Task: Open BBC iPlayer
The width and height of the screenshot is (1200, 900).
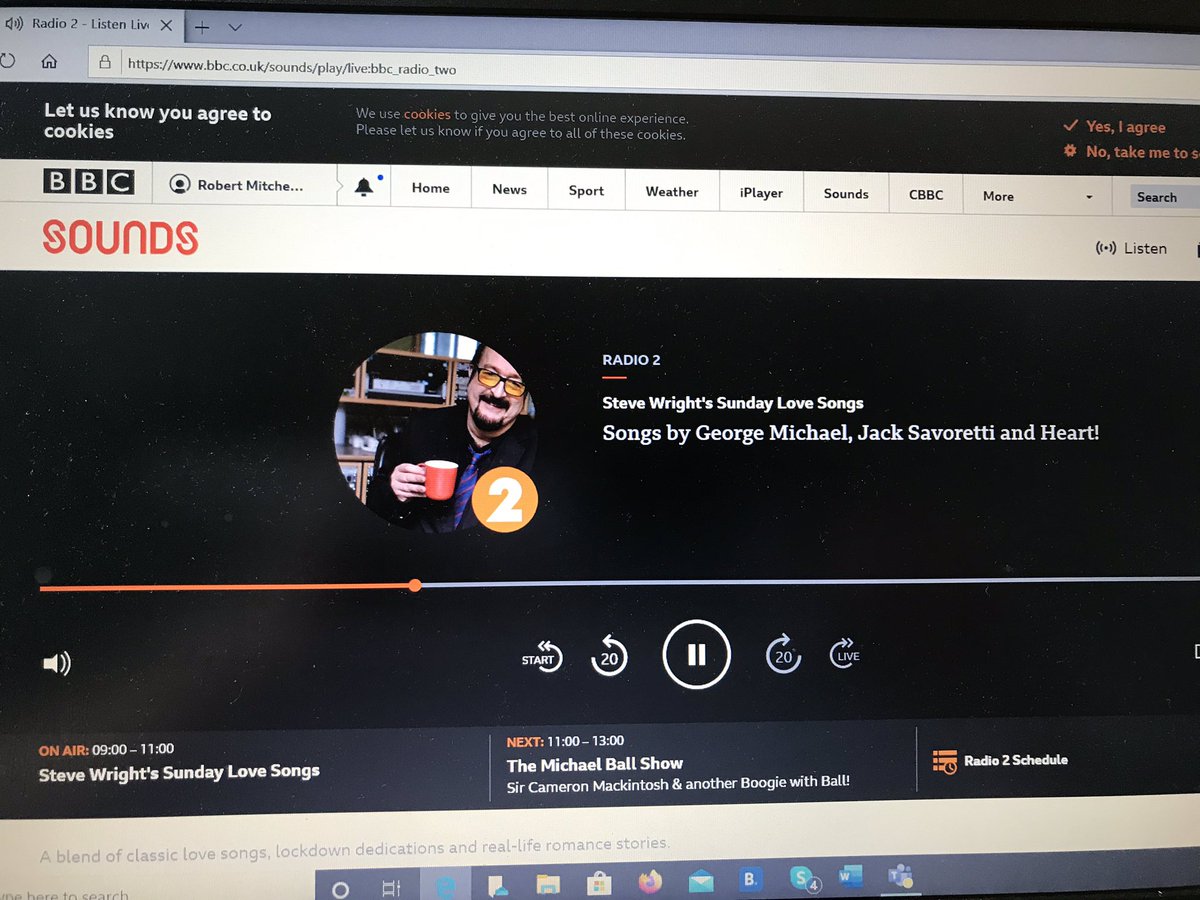Action: click(761, 193)
